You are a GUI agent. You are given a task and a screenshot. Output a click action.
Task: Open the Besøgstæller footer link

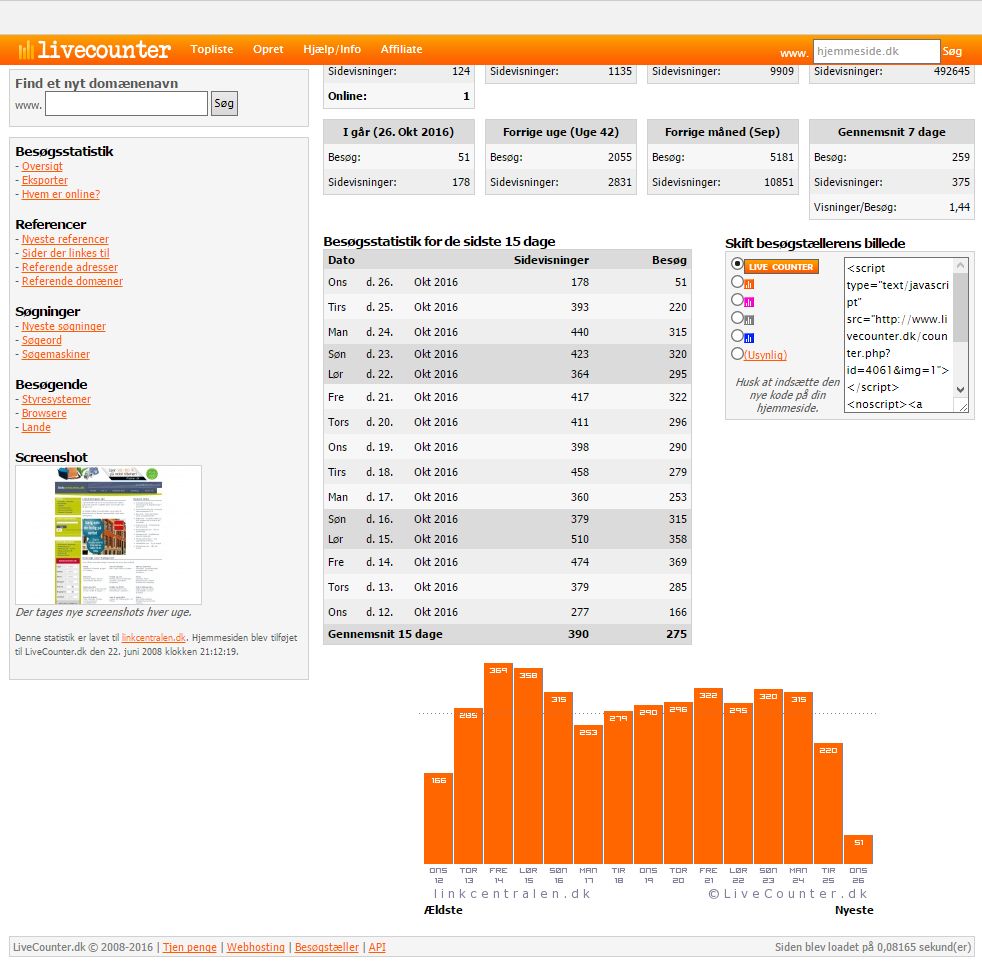327,947
